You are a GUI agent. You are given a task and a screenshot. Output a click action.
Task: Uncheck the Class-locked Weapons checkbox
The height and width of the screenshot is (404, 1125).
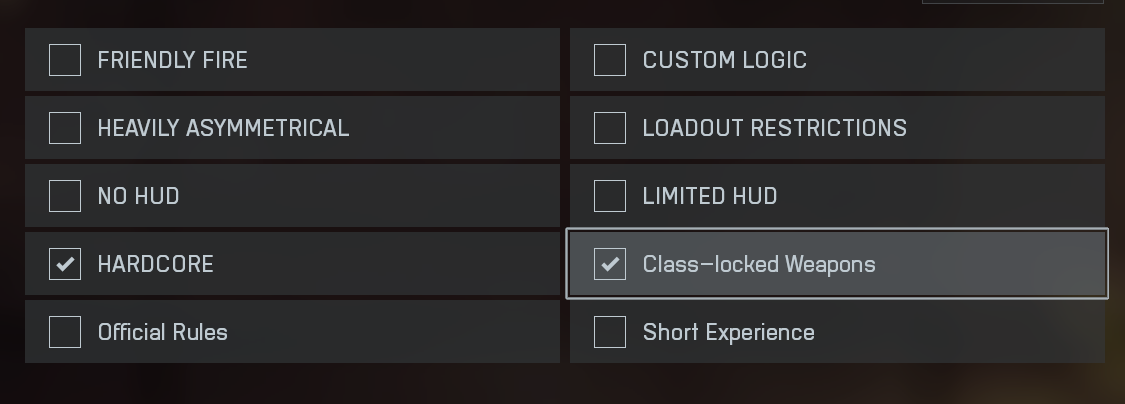coord(610,264)
